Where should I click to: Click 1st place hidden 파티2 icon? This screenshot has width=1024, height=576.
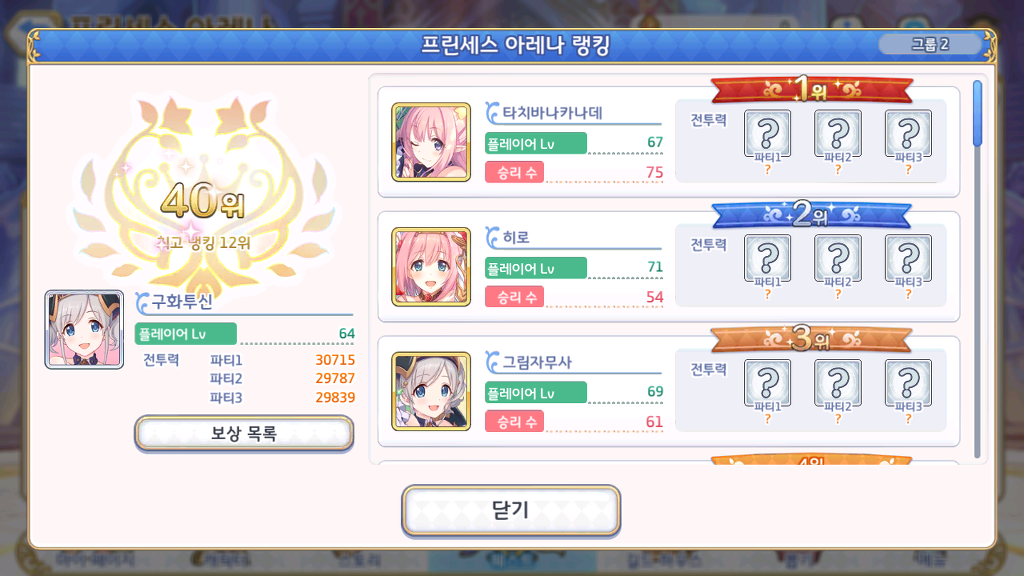click(838, 135)
